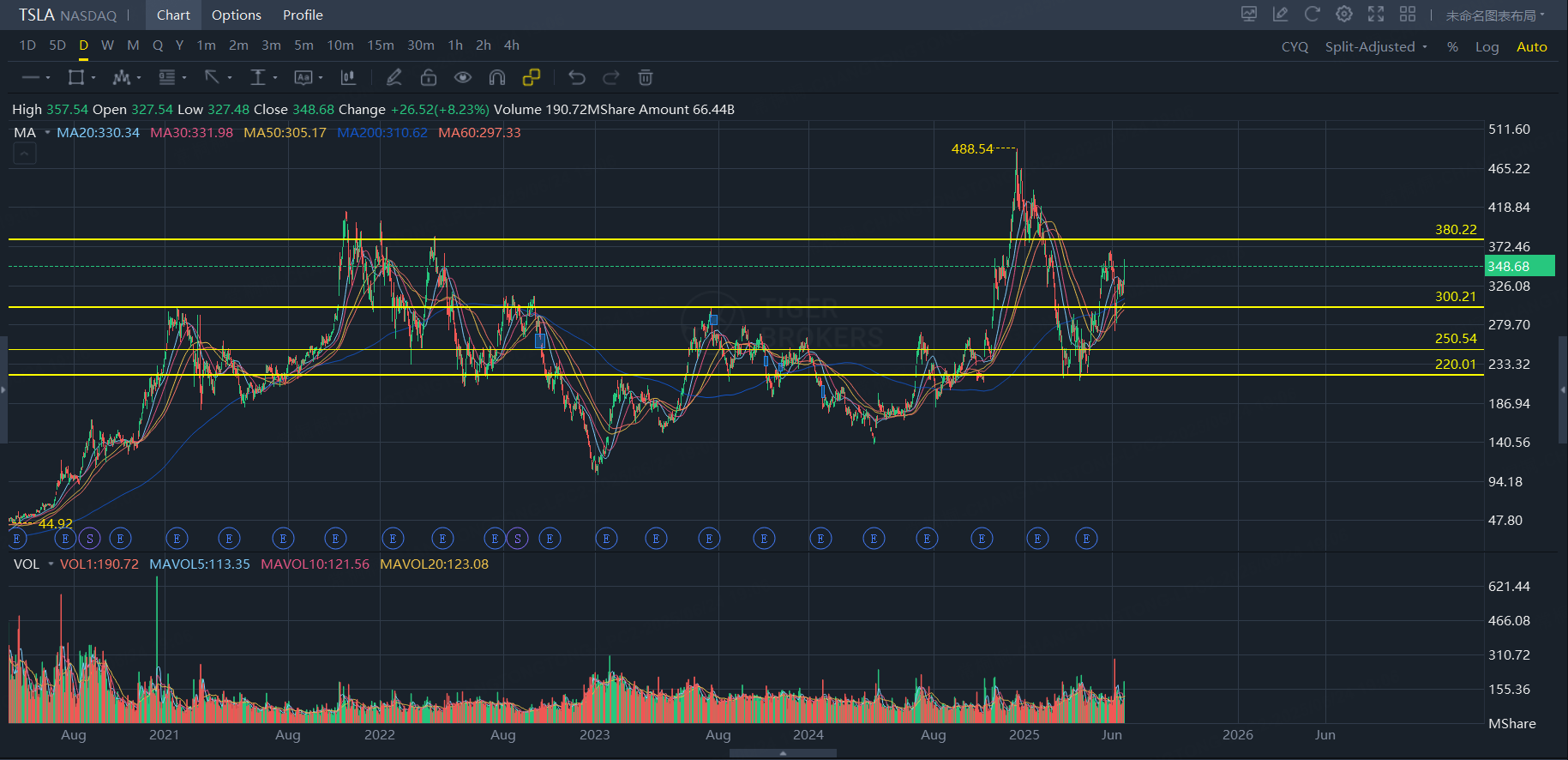Toggle the yellow linked-drawings icon
The width and height of the screenshot is (1568, 760).
point(532,78)
